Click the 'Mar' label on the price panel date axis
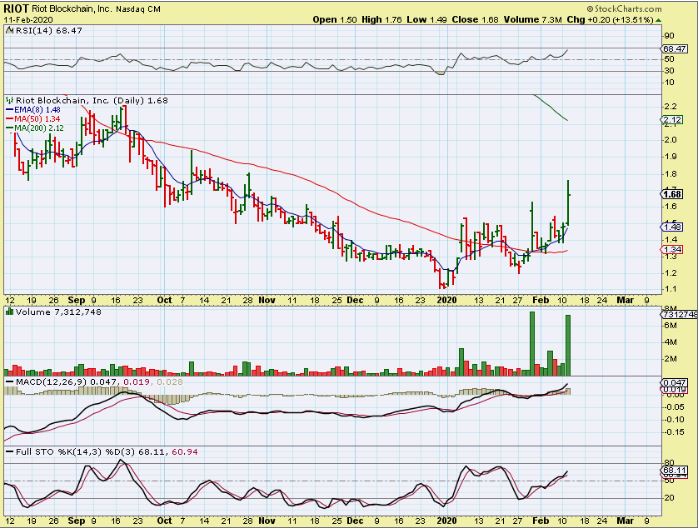 [625, 300]
